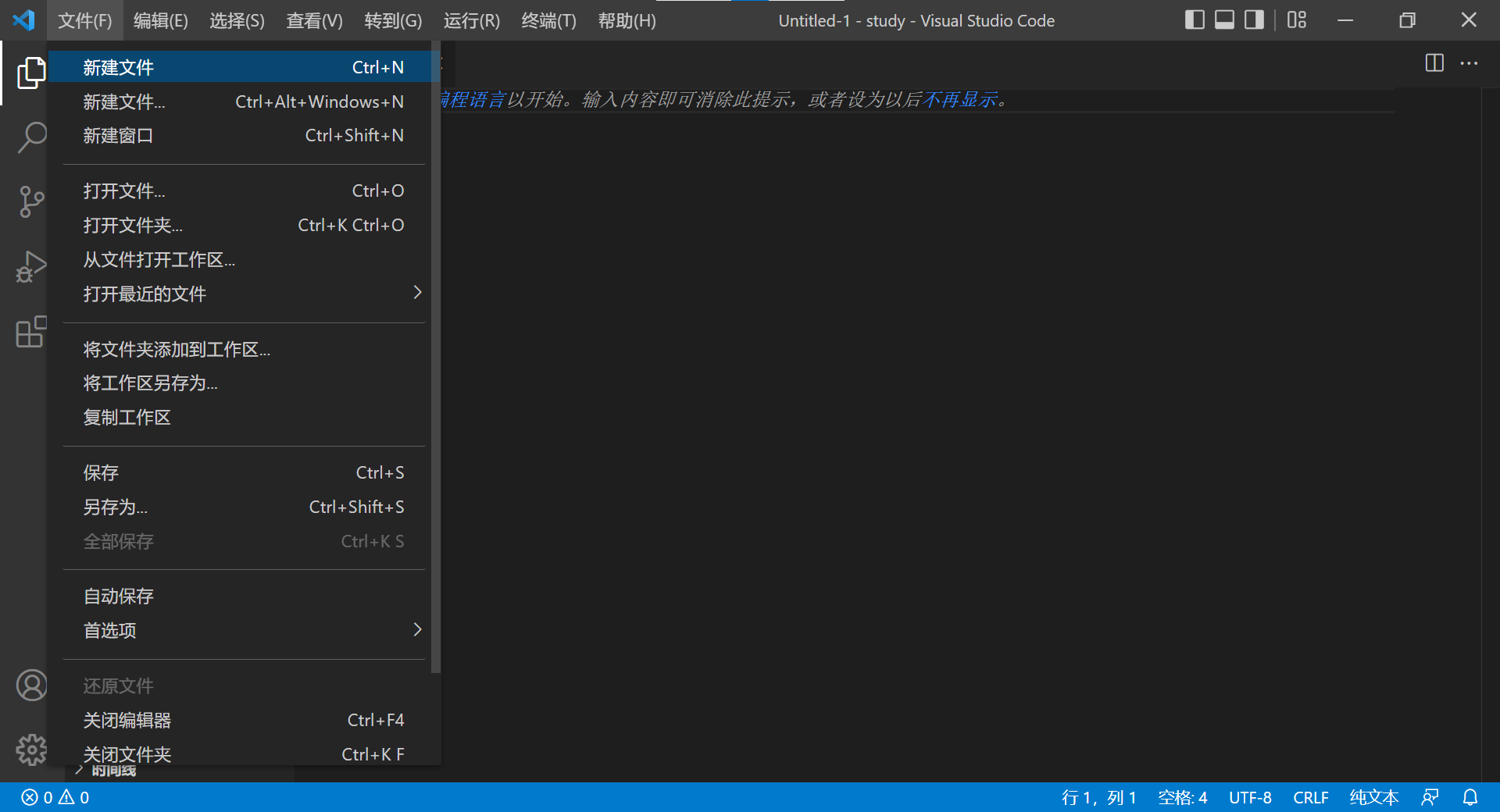This screenshot has width=1500, height=812.
Task: Open the Manage gear icon
Action: [x=31, y=750]
